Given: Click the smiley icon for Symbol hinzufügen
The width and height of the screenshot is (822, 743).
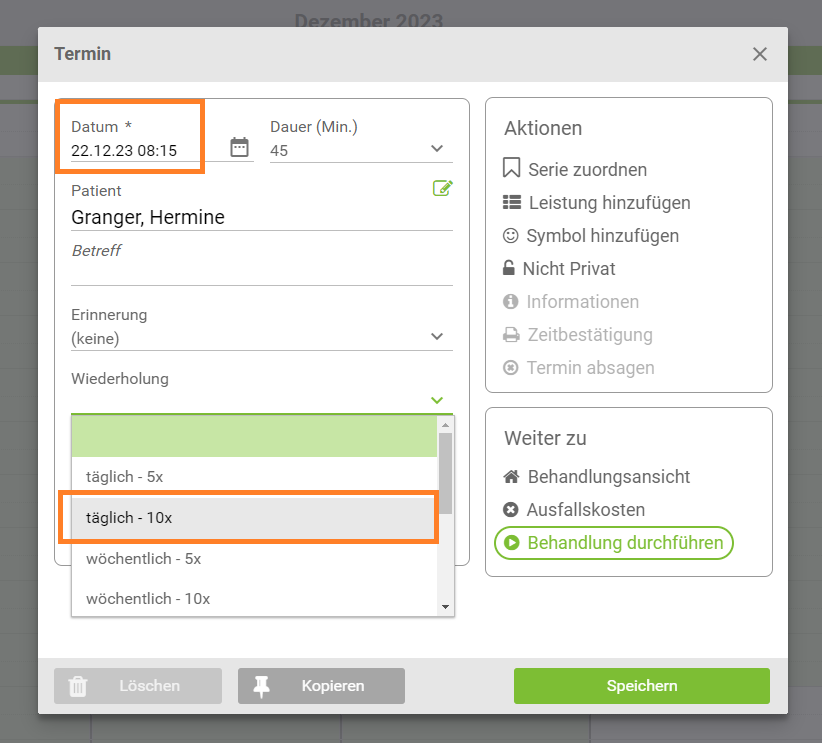Looking at the screenshot, I should pos(511,235).
